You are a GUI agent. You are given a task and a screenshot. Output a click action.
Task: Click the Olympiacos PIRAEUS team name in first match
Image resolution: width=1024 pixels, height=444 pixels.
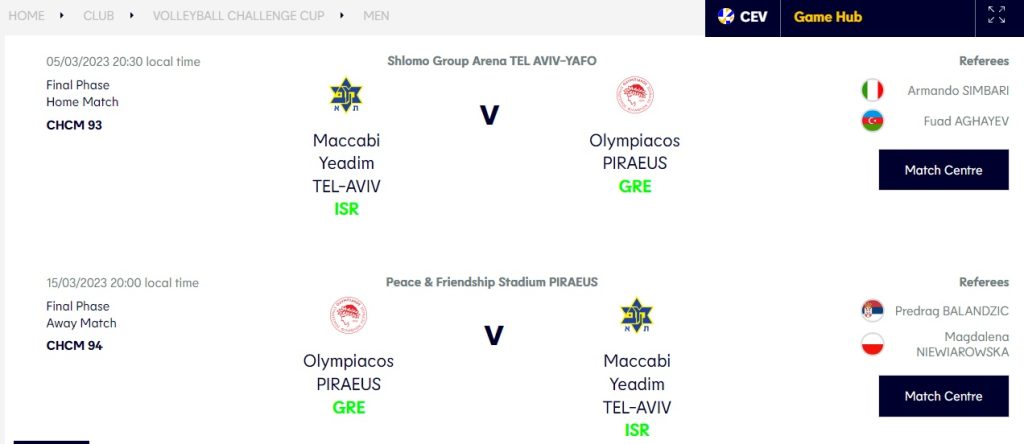pyautogui.click(x=635, y=152)
